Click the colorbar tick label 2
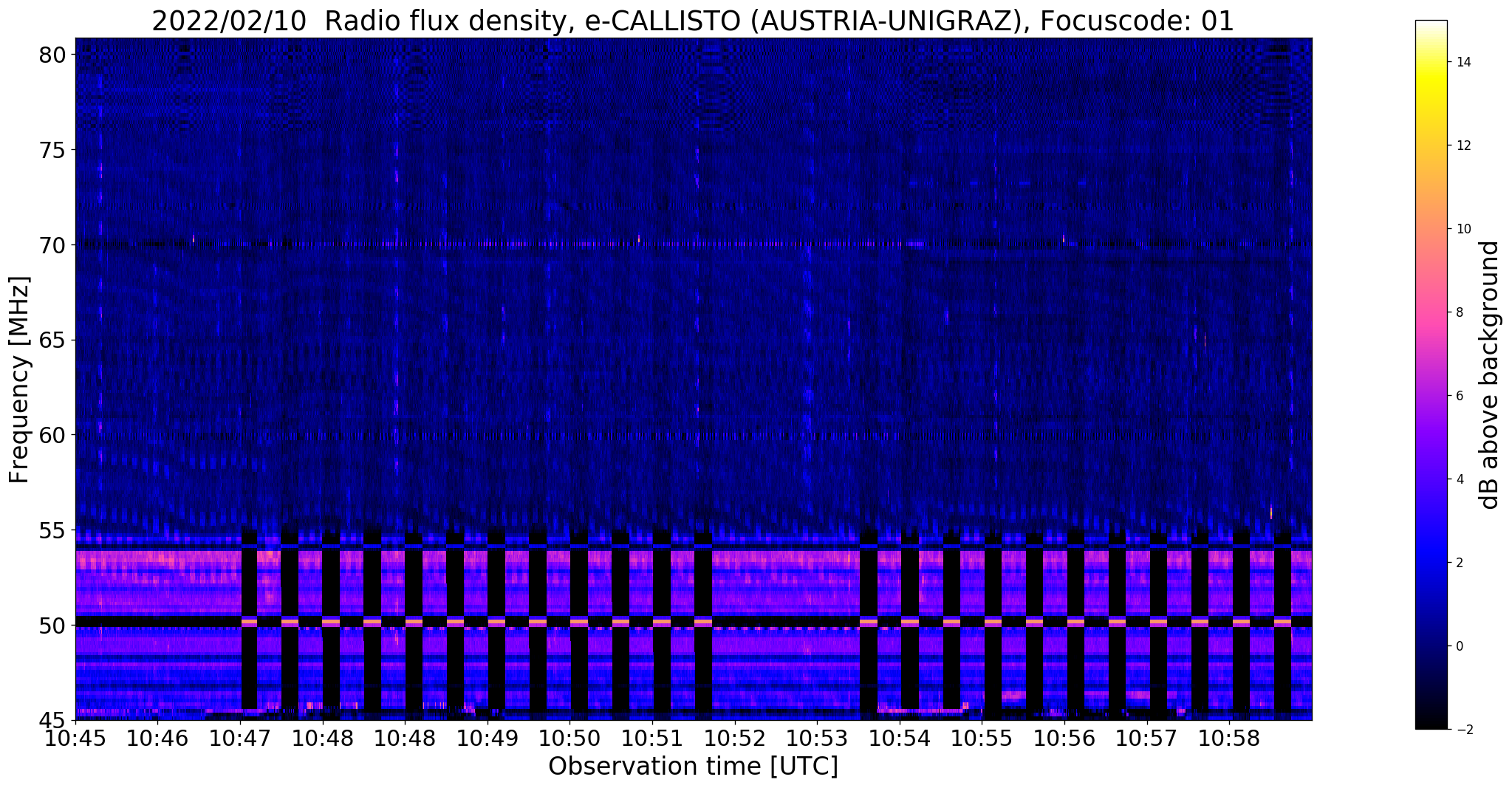 (x=1459, y=563)
